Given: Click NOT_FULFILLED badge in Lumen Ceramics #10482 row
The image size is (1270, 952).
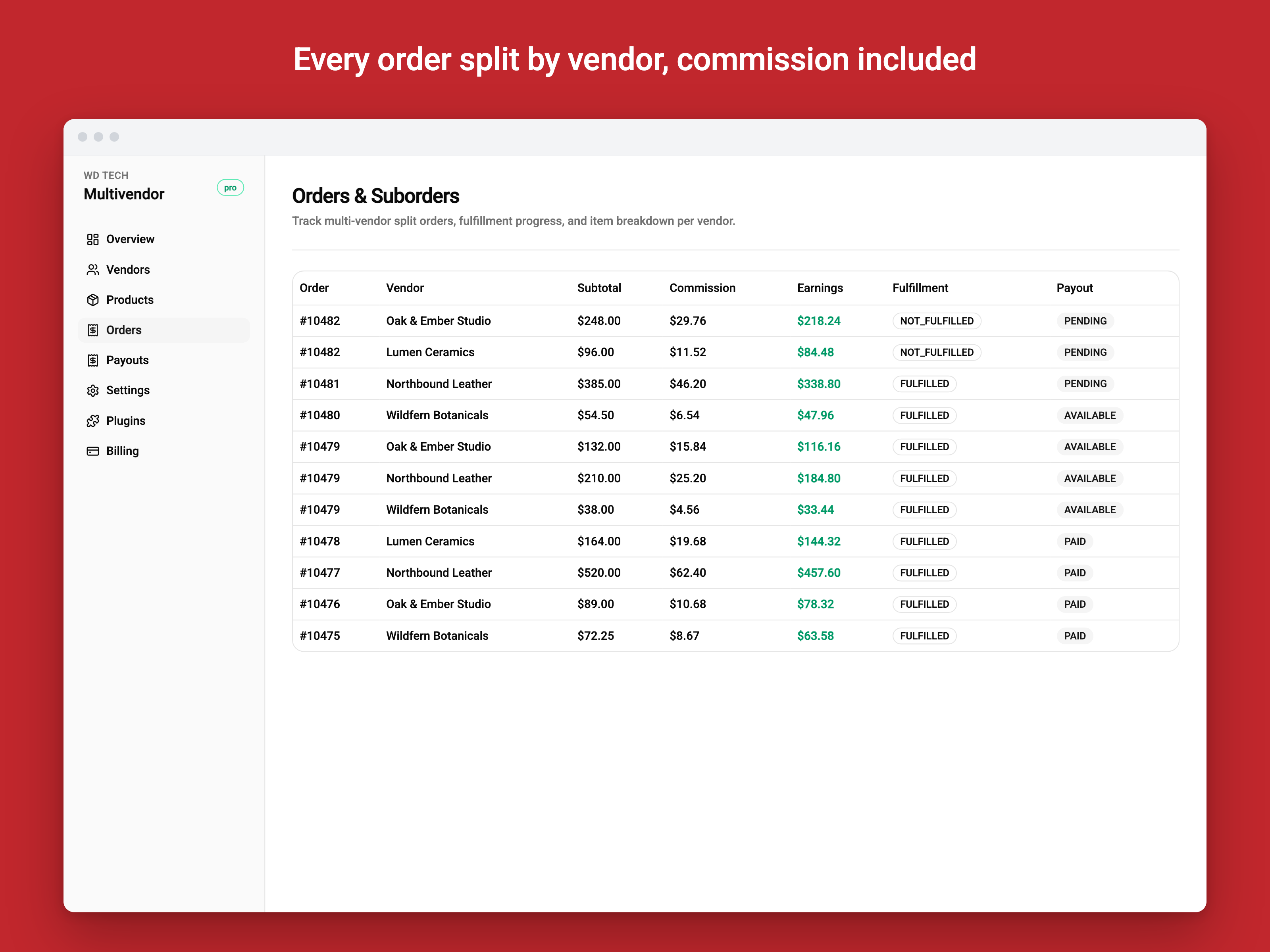Looking at the screenshot, I should (x=936, y=352).
